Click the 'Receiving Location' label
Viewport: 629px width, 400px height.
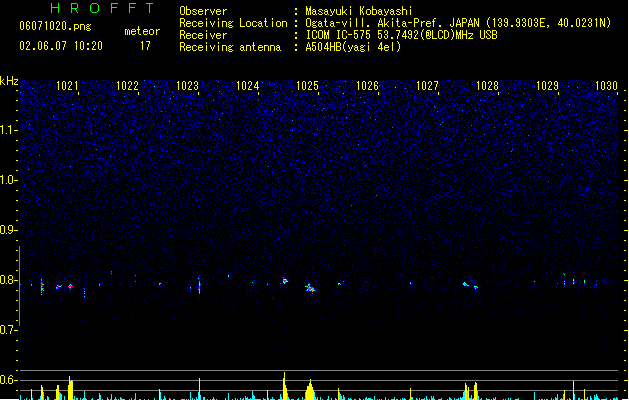pyautogui.click(x=233, y=23)
